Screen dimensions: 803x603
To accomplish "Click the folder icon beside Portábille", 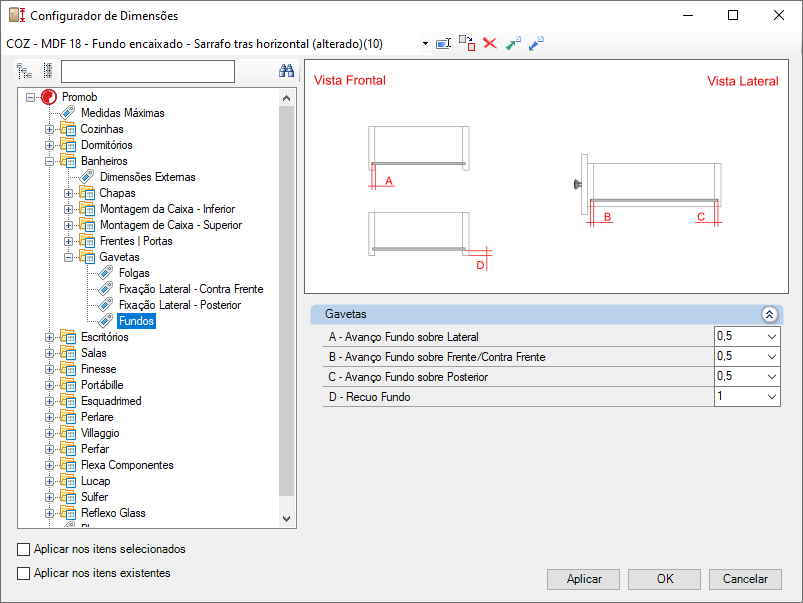I will tap(68, 385).
